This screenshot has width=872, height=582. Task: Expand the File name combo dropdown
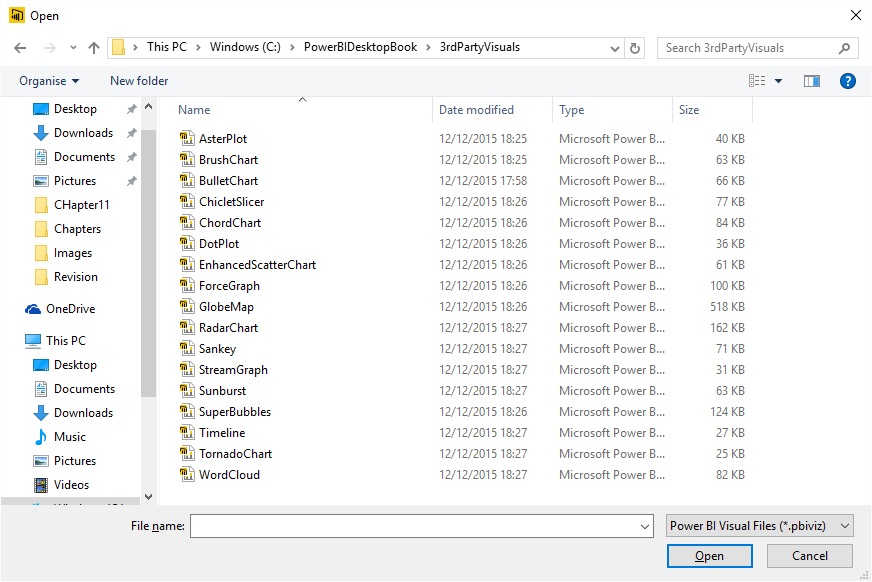click(645, 526)
